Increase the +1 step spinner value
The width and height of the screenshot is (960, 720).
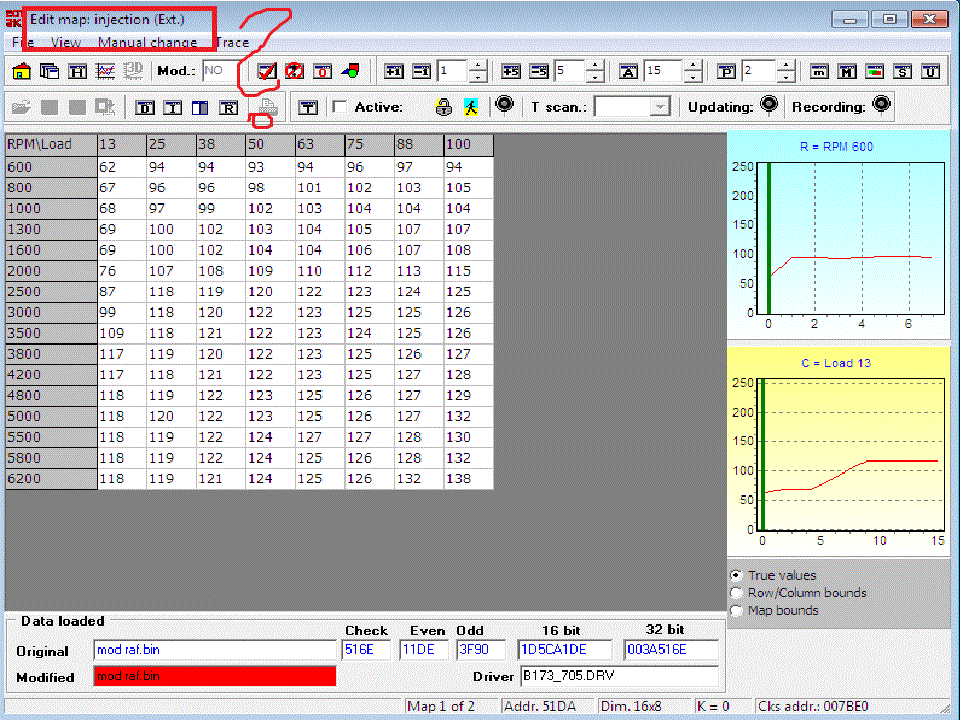(x=478, y=66)
